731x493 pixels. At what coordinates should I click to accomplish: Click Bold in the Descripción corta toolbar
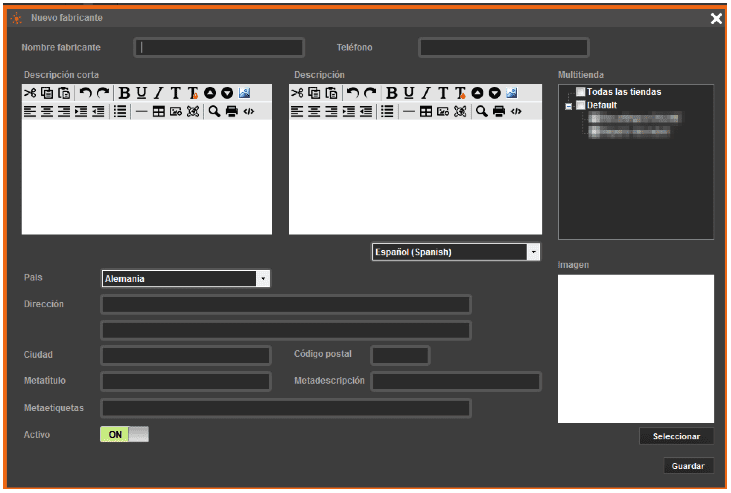pyautogui.click(x=125, y=93)
